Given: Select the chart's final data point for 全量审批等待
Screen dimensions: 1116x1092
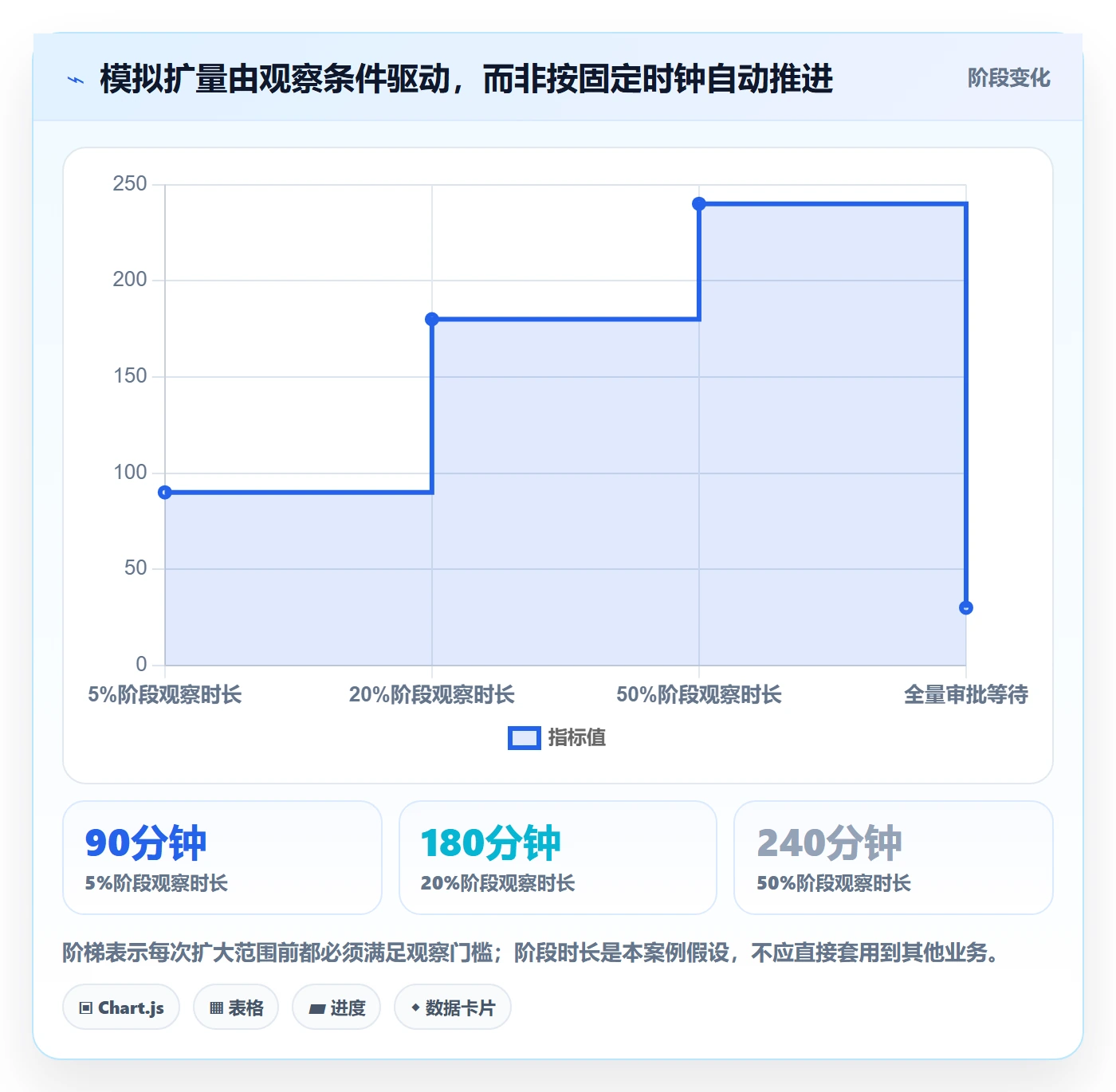Looking at the screenshot, I should click(966, 608).
